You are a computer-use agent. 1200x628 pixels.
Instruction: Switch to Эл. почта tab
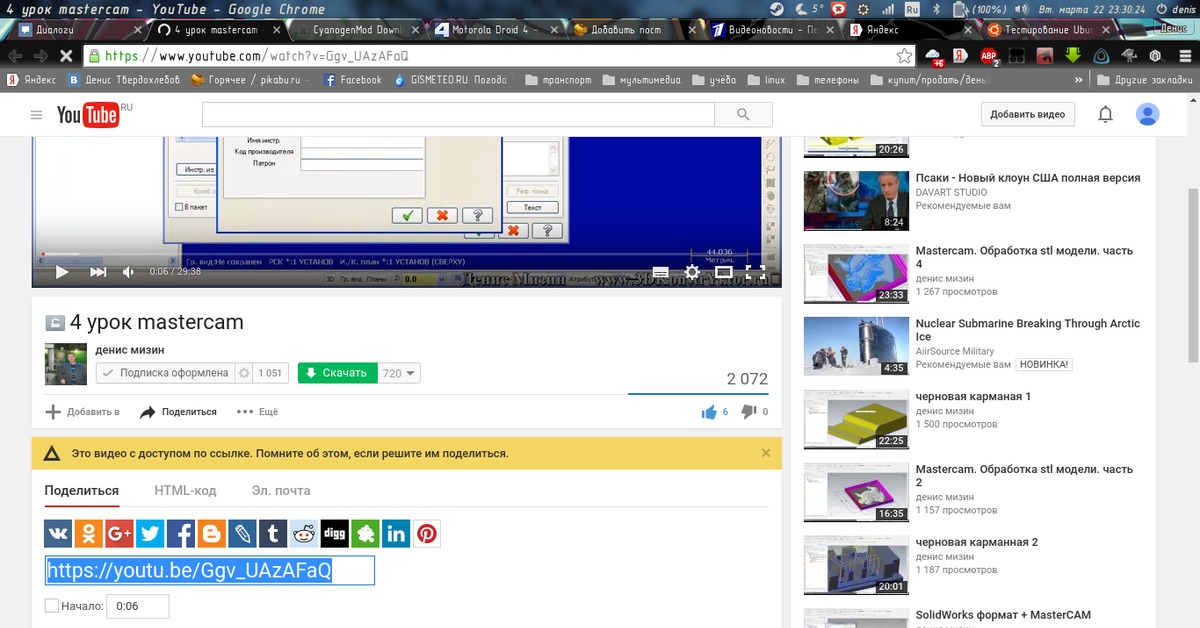[281, 491]
